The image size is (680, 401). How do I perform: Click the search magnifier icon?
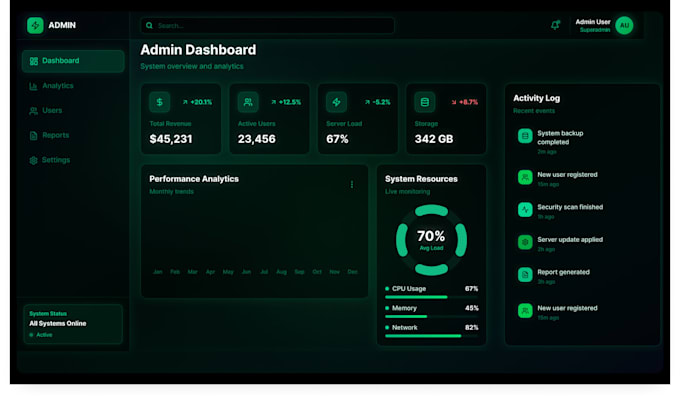[x=149, y=26]
